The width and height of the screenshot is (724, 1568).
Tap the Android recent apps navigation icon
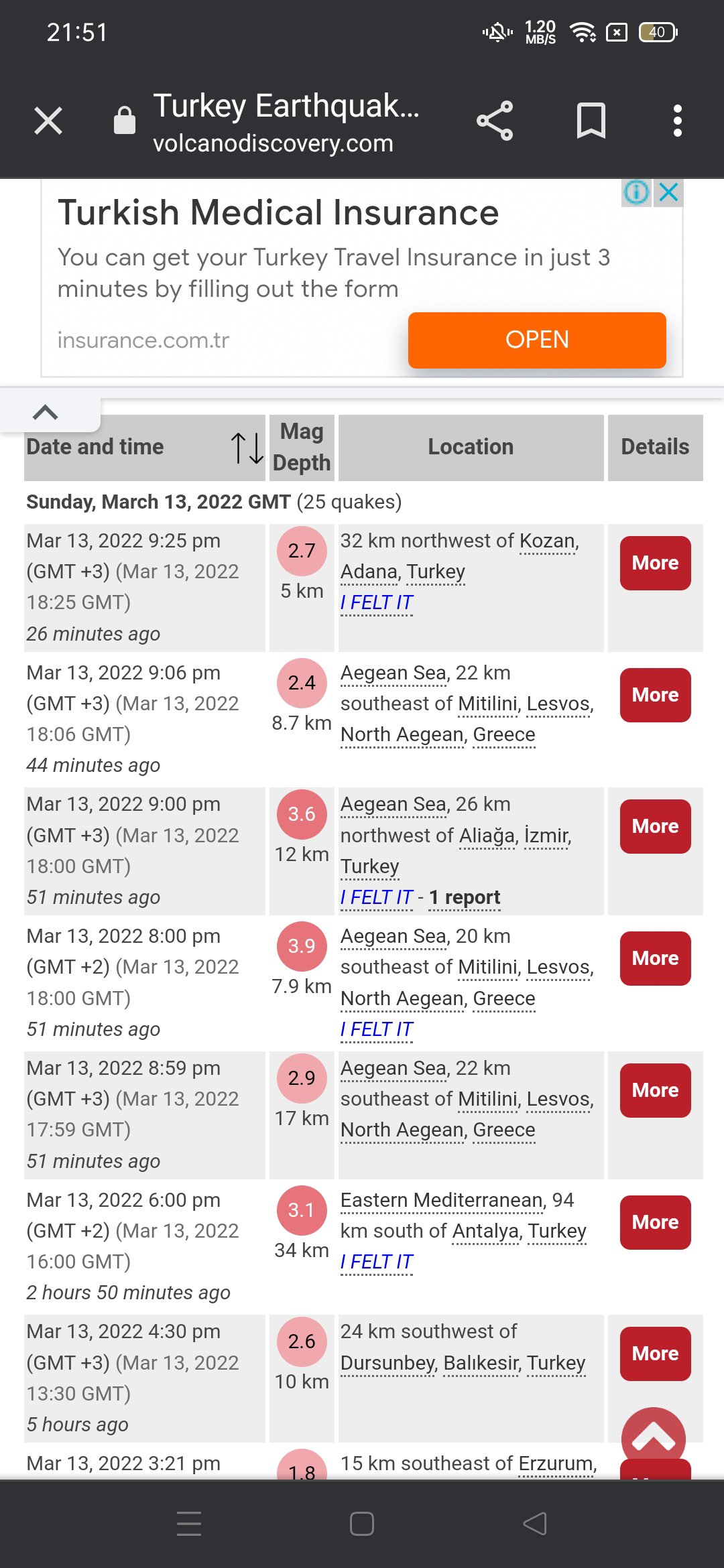pyautogui.click(x=189, y=1524)
